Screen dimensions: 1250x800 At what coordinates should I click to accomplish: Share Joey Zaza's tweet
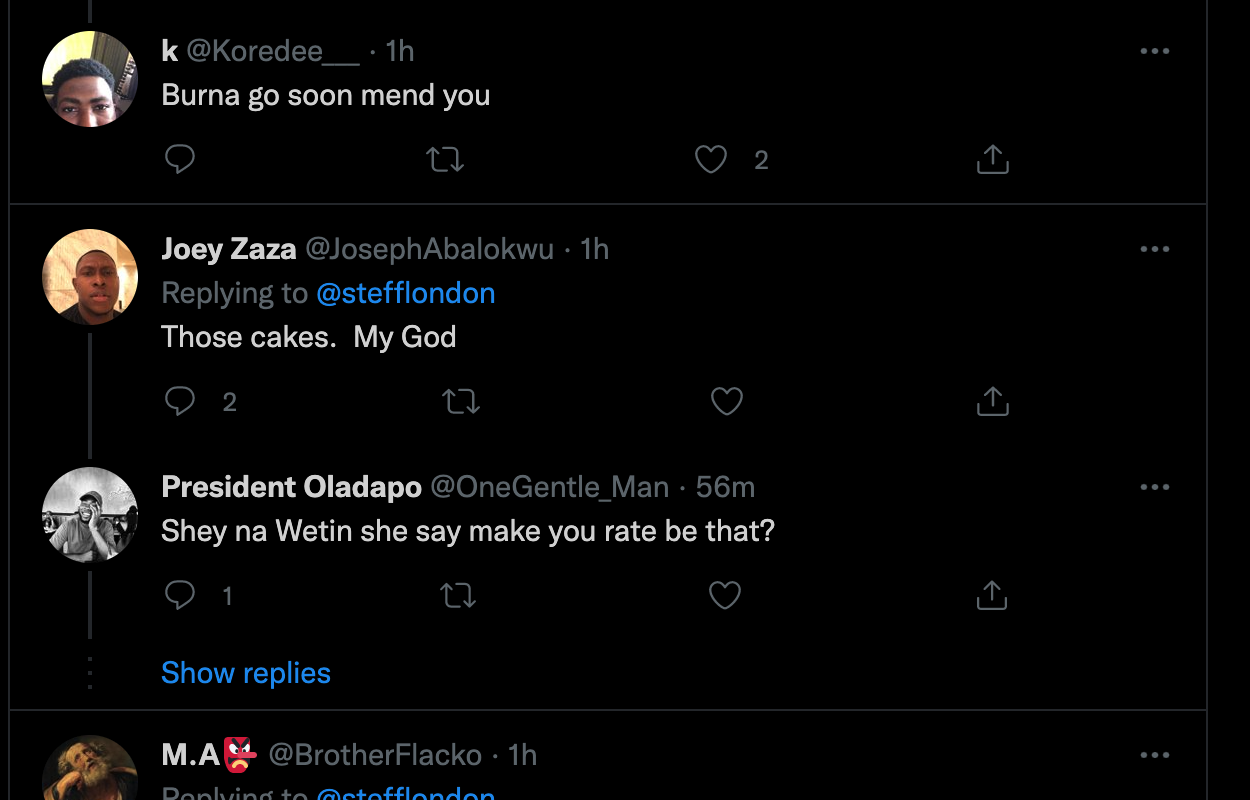992,401
